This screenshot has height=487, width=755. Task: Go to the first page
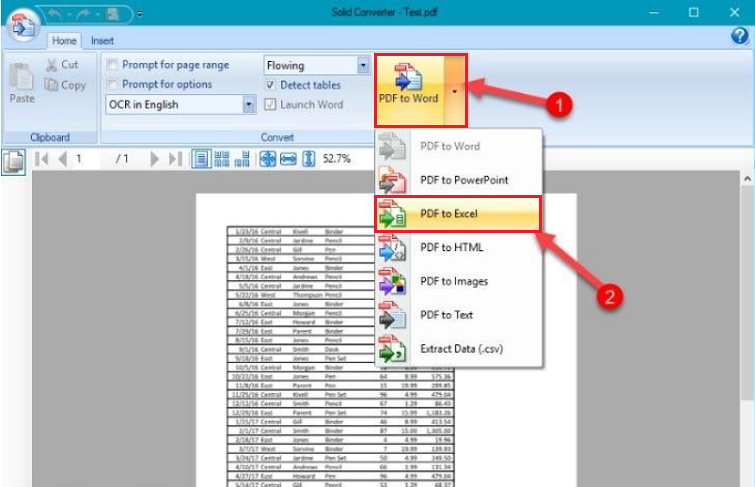tap(42, 158)
